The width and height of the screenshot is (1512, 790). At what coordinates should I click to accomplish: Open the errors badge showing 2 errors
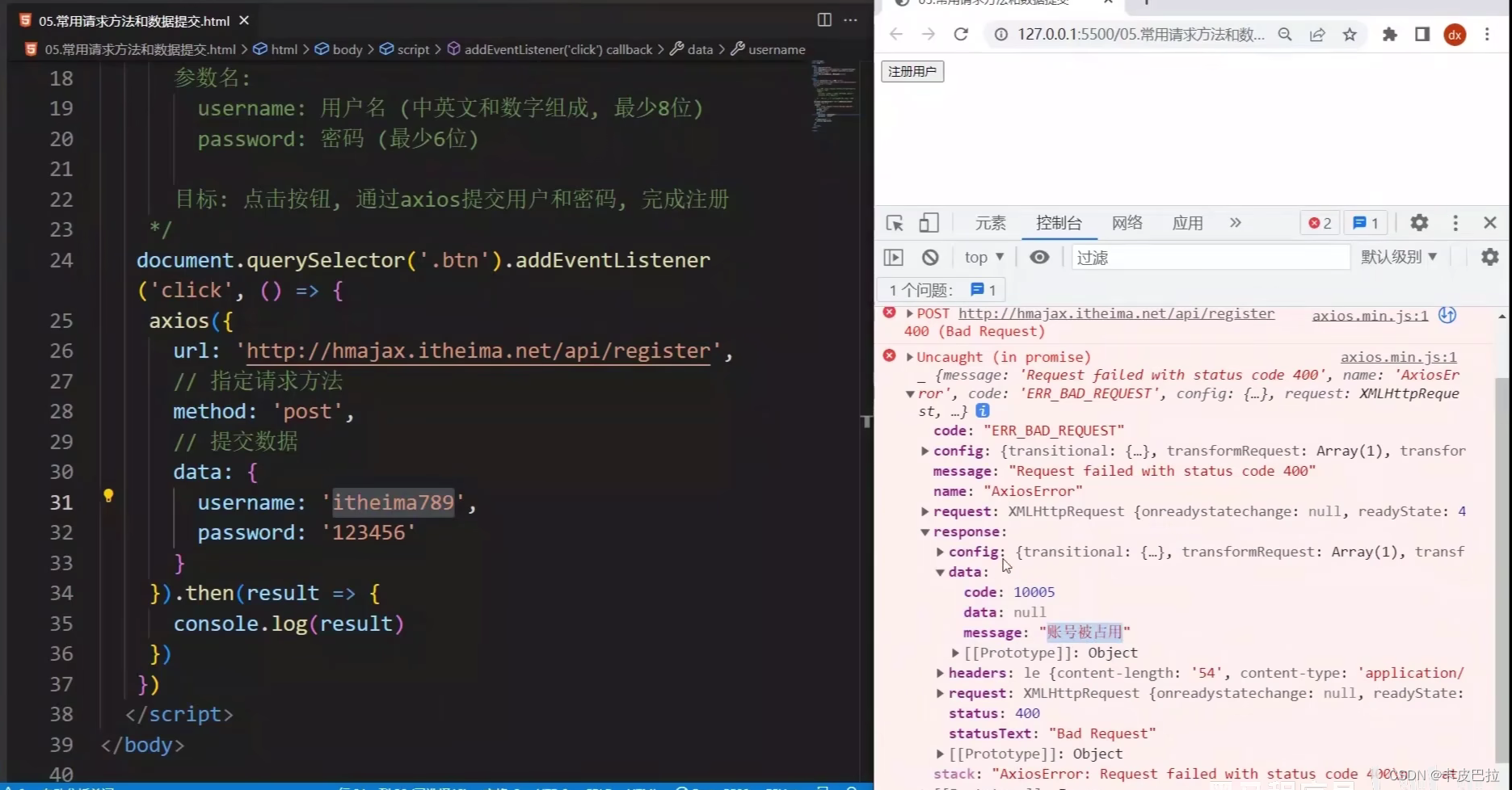pos(1319,223)
